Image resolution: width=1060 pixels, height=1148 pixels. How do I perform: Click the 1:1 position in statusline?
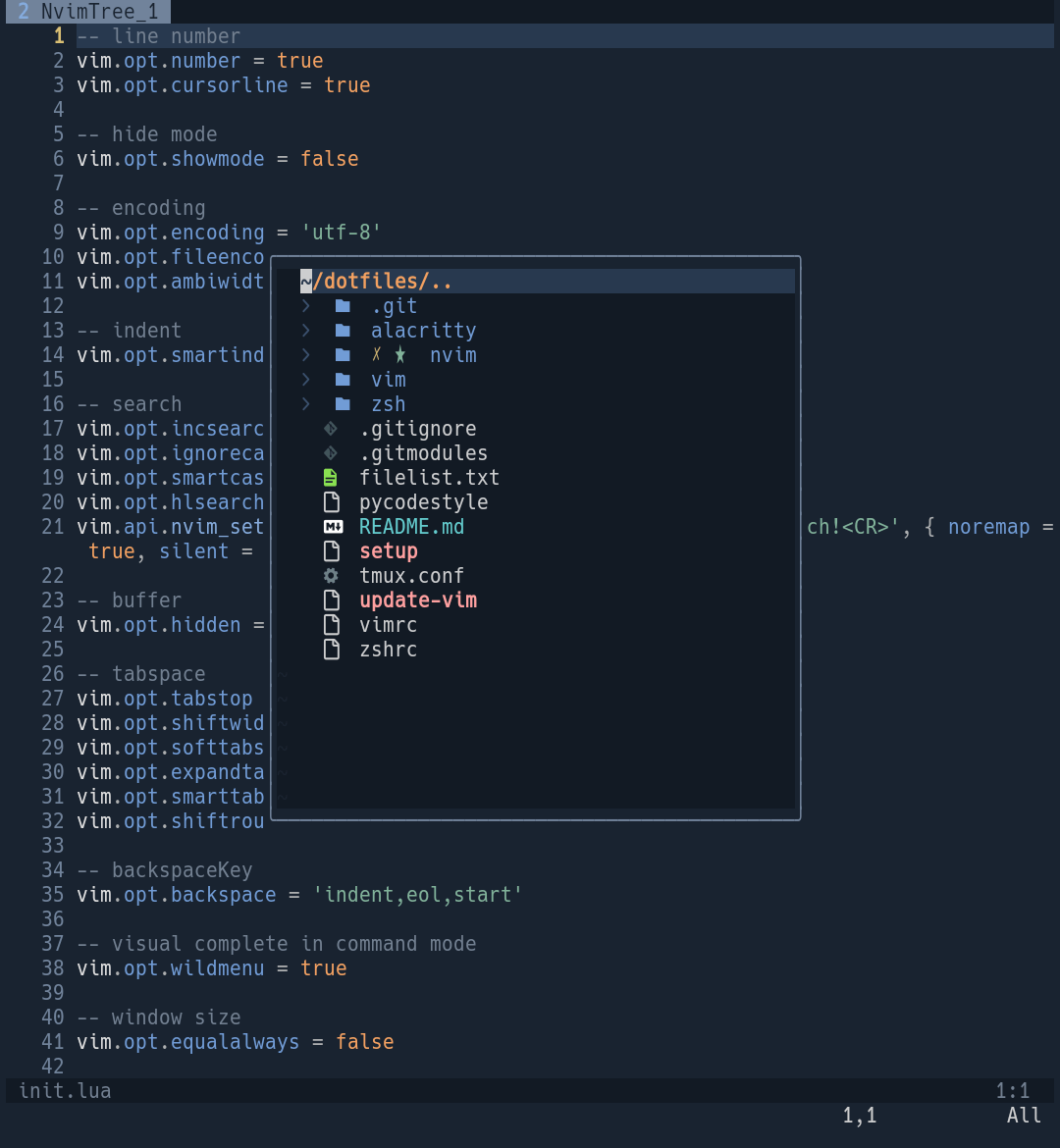point(1012,1091)
